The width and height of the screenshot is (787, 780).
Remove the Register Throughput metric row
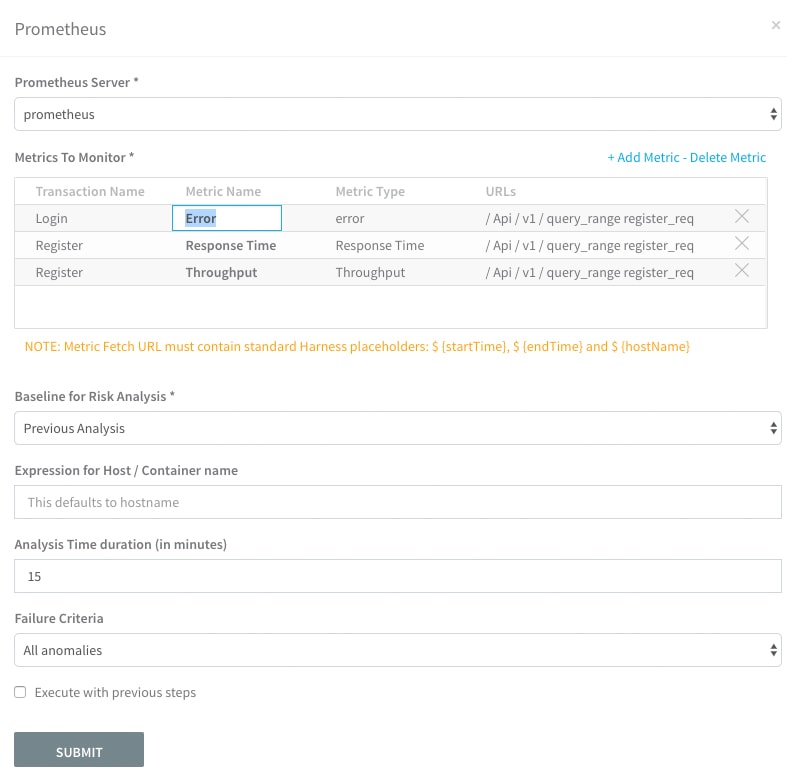tap(741, 271)
